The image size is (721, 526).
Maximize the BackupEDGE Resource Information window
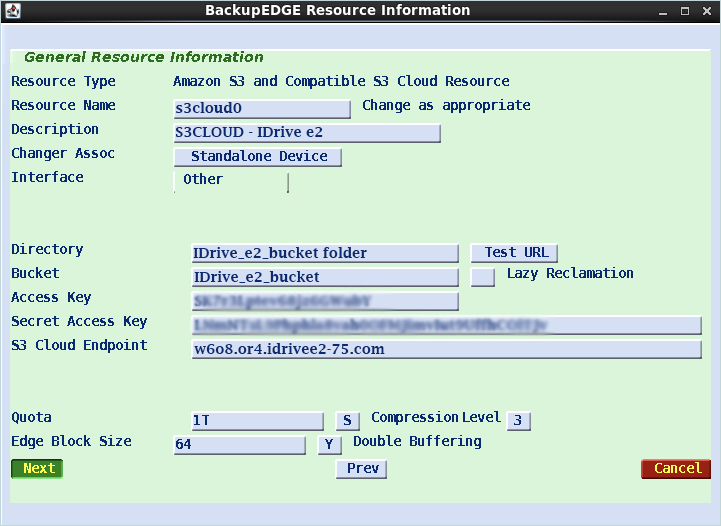(685, 11)
